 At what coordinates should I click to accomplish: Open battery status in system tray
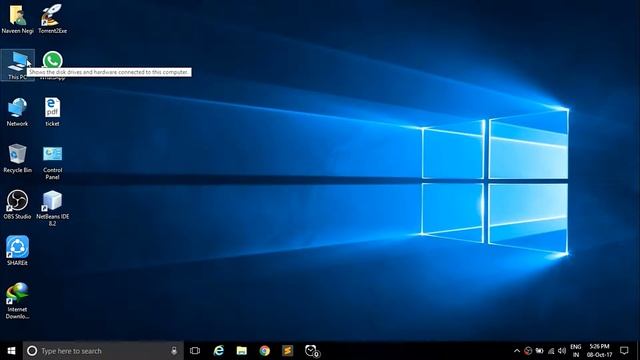tap(540, 351)
